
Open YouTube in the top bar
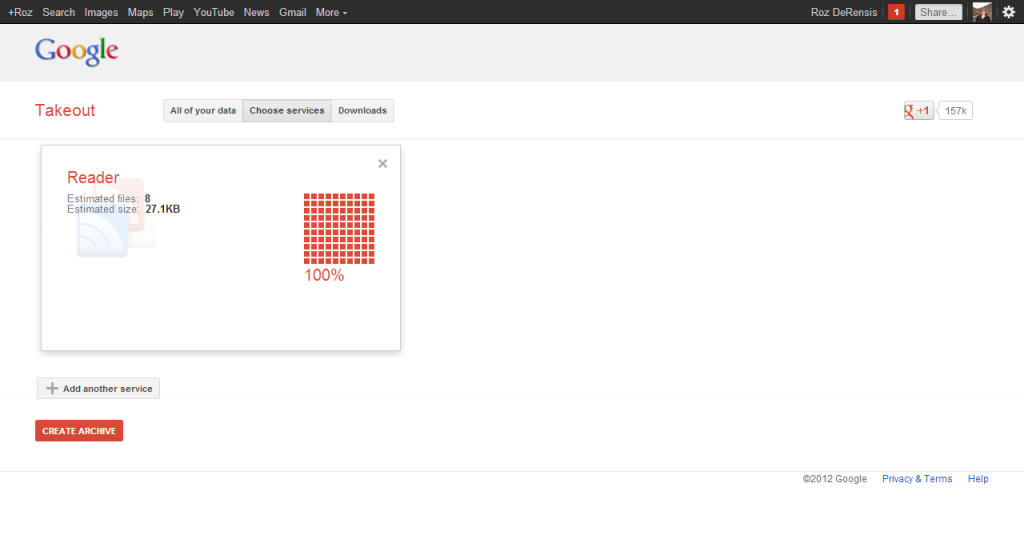click(x=214, y=12)
